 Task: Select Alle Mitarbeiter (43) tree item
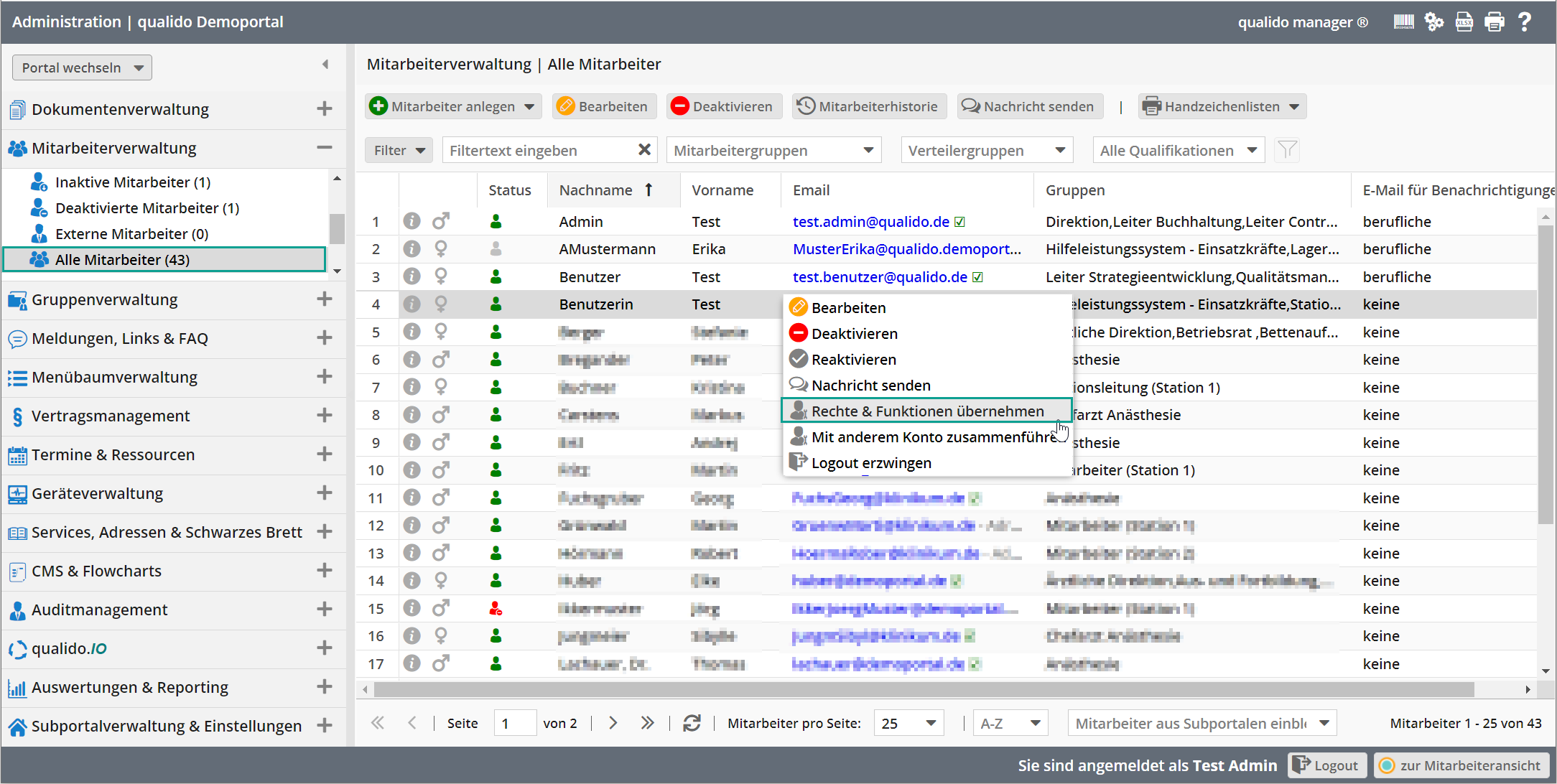(x=164, y=259)
